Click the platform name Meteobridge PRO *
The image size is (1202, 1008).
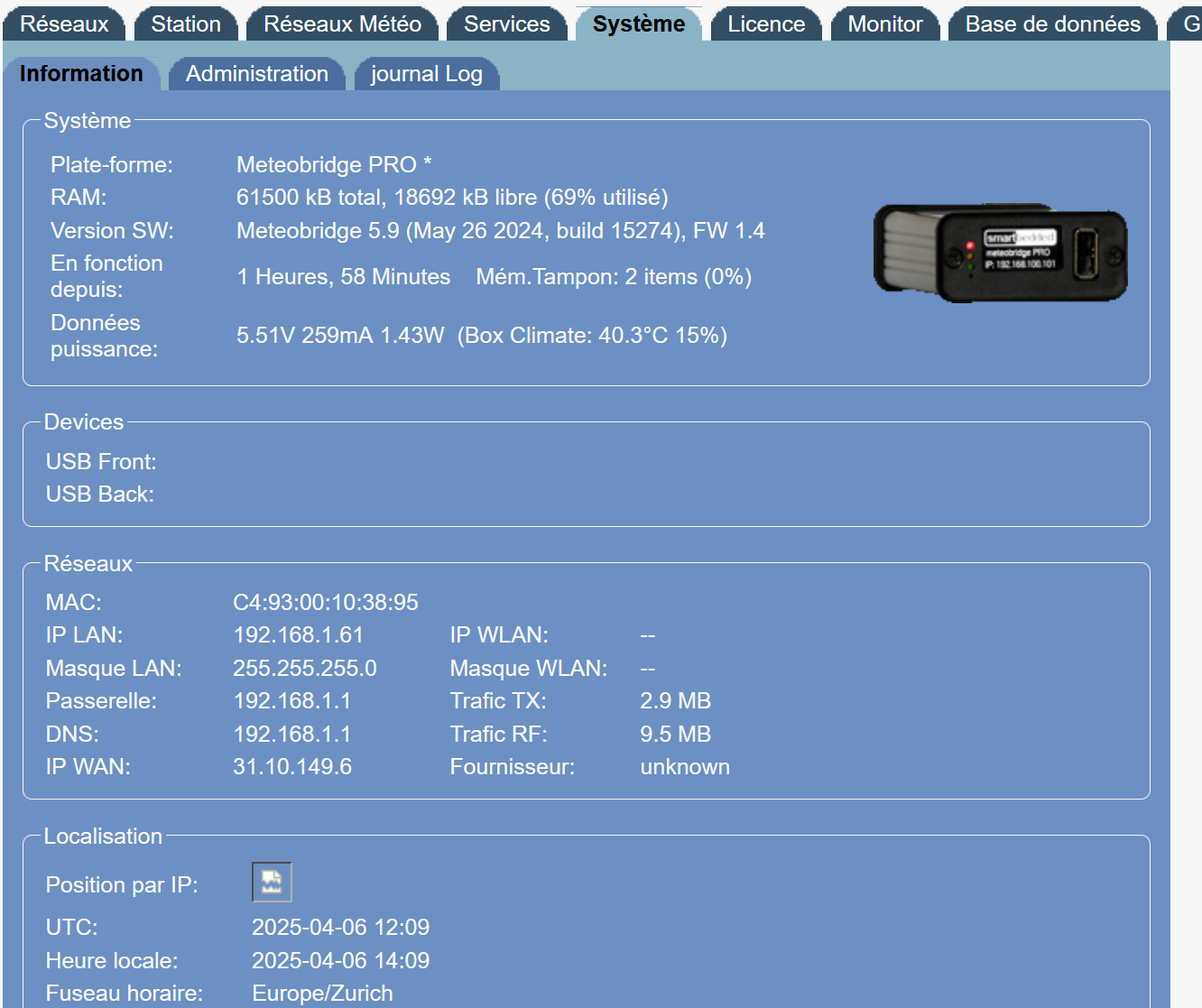click(x=334, y=165)
